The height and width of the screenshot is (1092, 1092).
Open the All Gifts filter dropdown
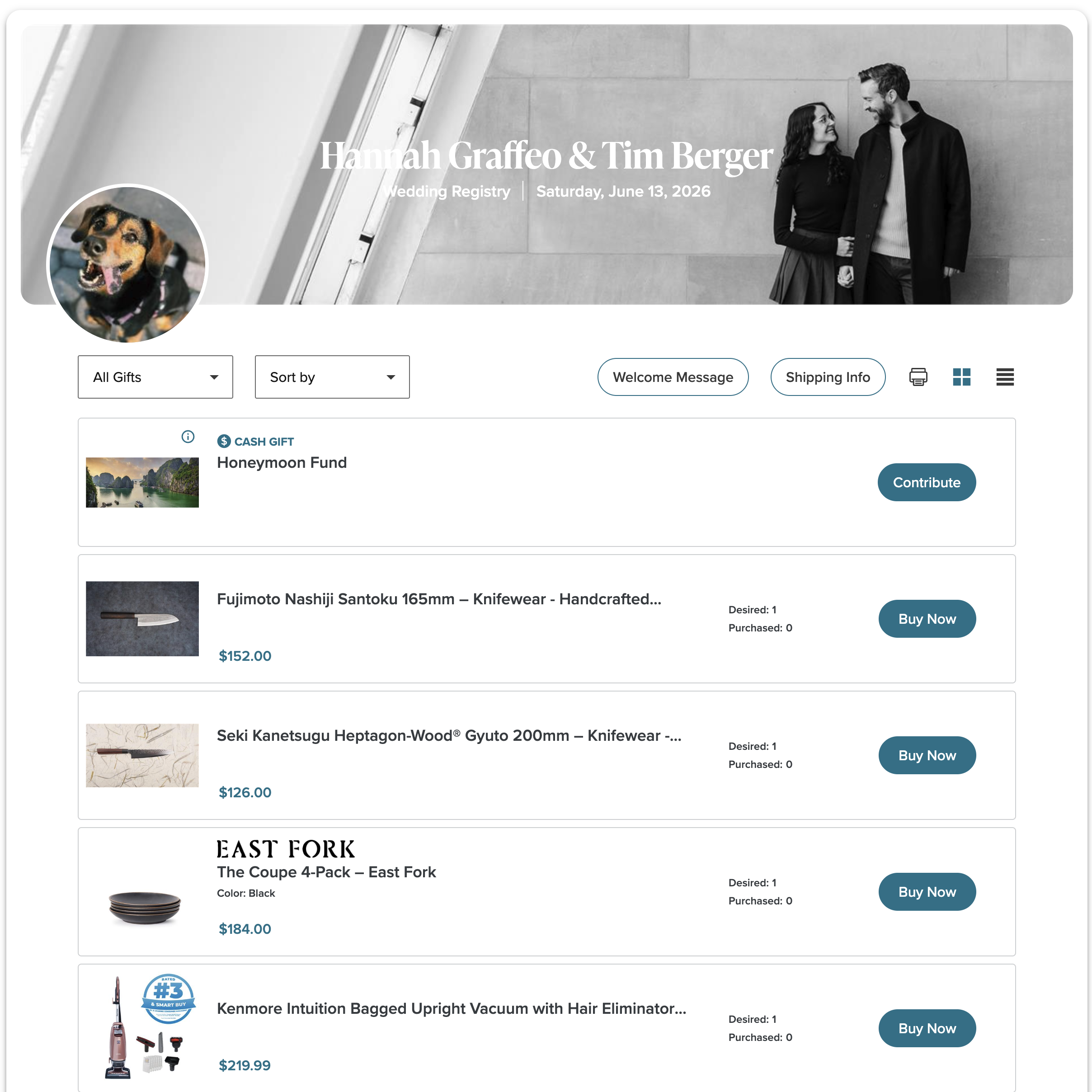[155, 377]
